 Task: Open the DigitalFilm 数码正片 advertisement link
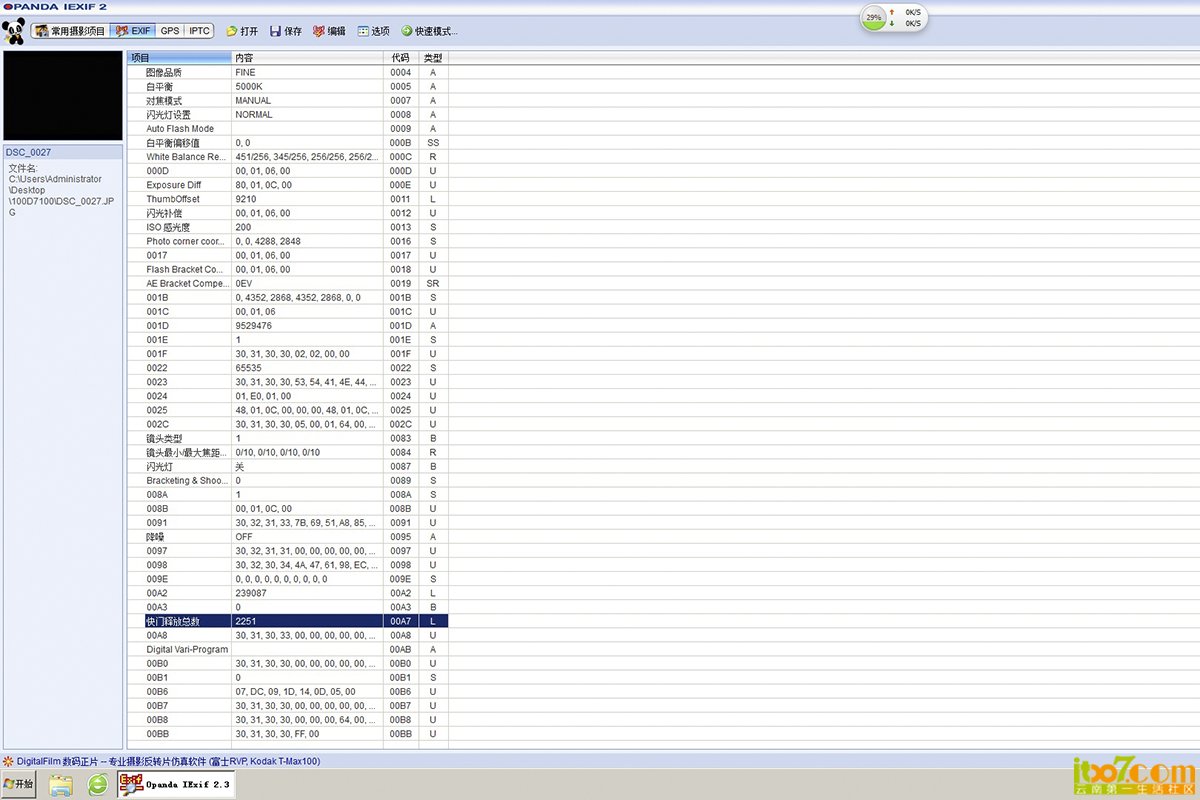click(168, 761)
